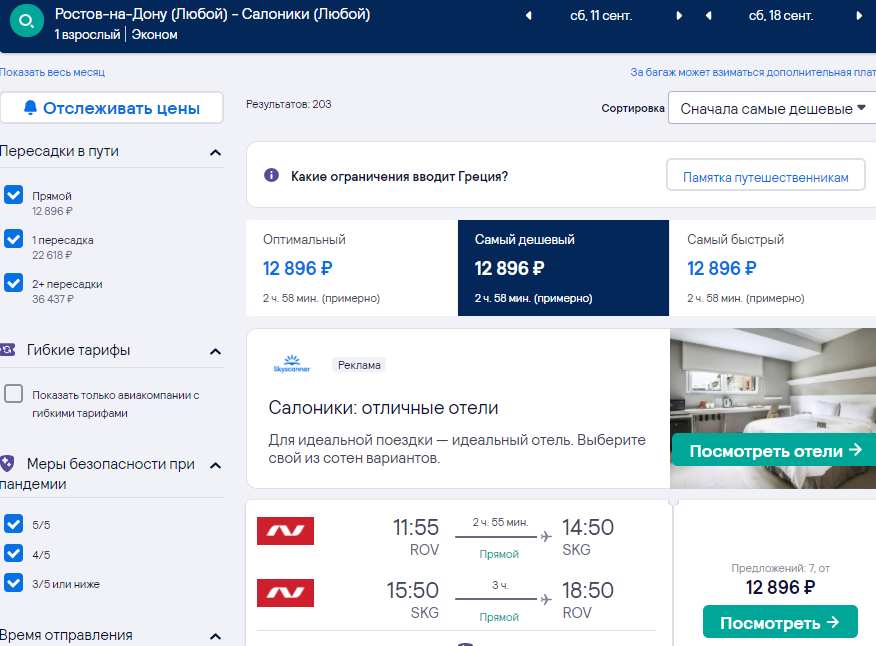Open Памятка путешественникам link

765,177
